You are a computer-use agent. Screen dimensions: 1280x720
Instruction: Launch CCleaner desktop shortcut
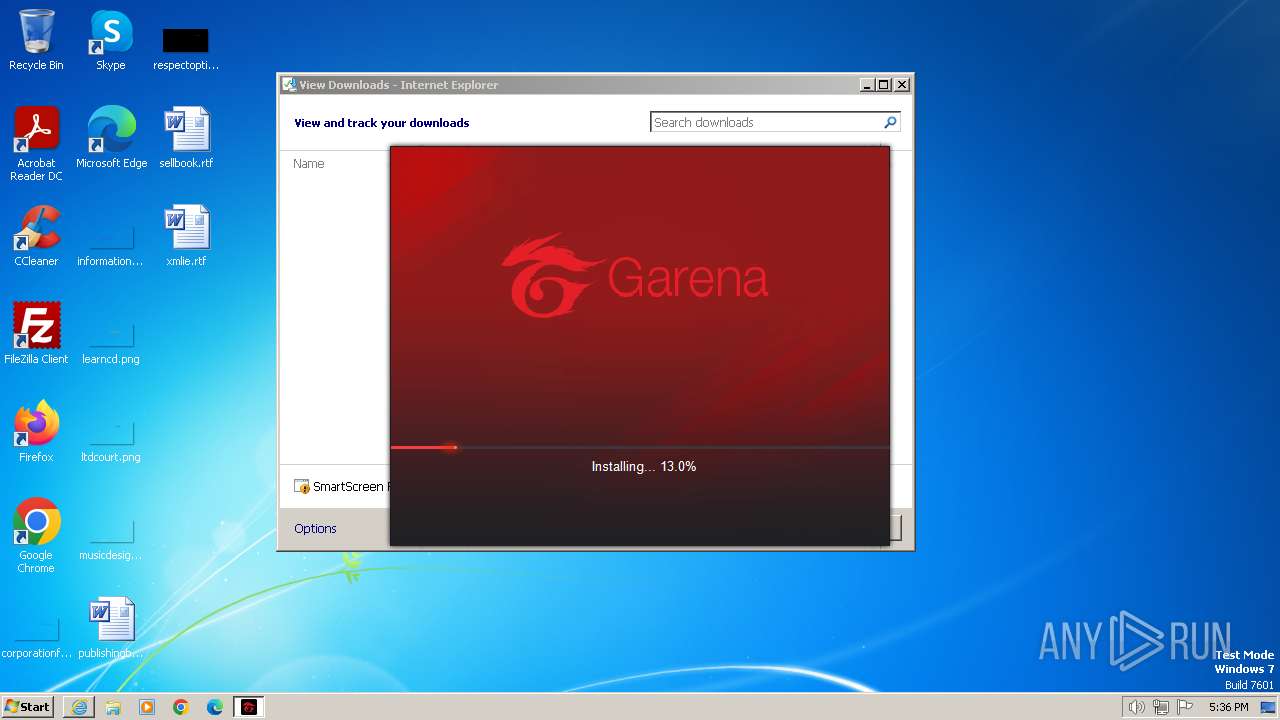(36, 236)
